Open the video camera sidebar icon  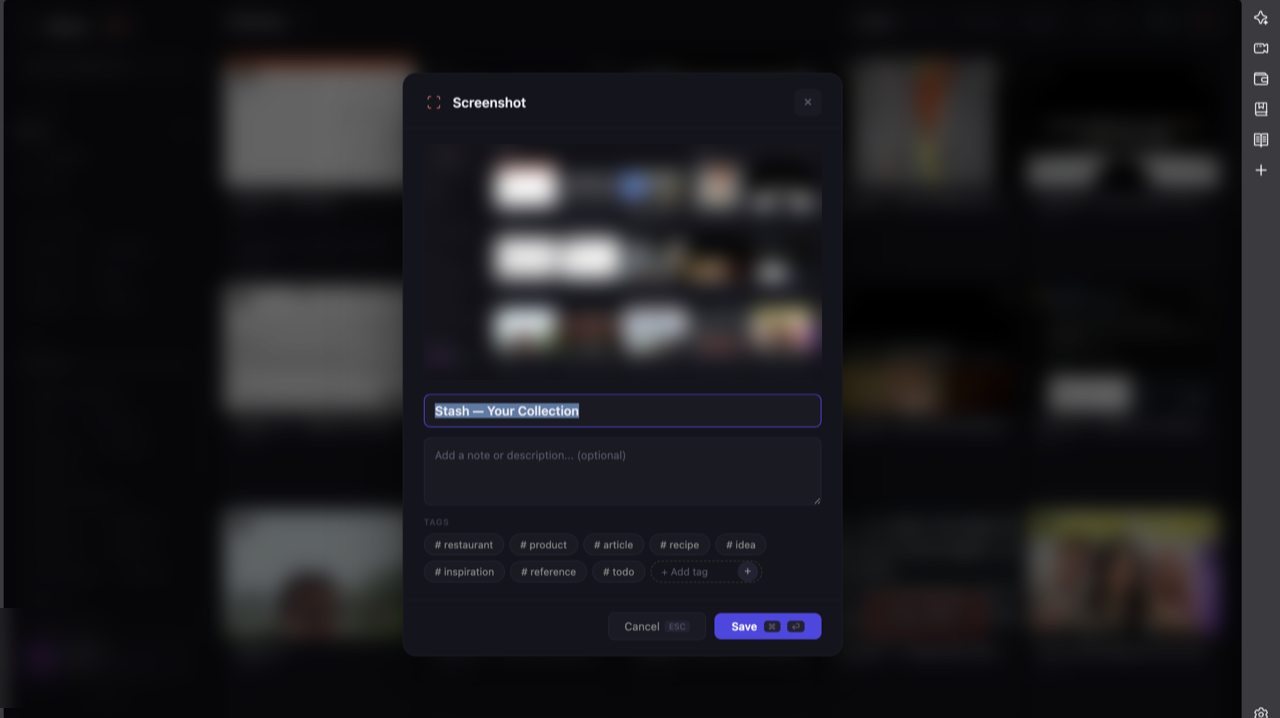click(1261, 48)
